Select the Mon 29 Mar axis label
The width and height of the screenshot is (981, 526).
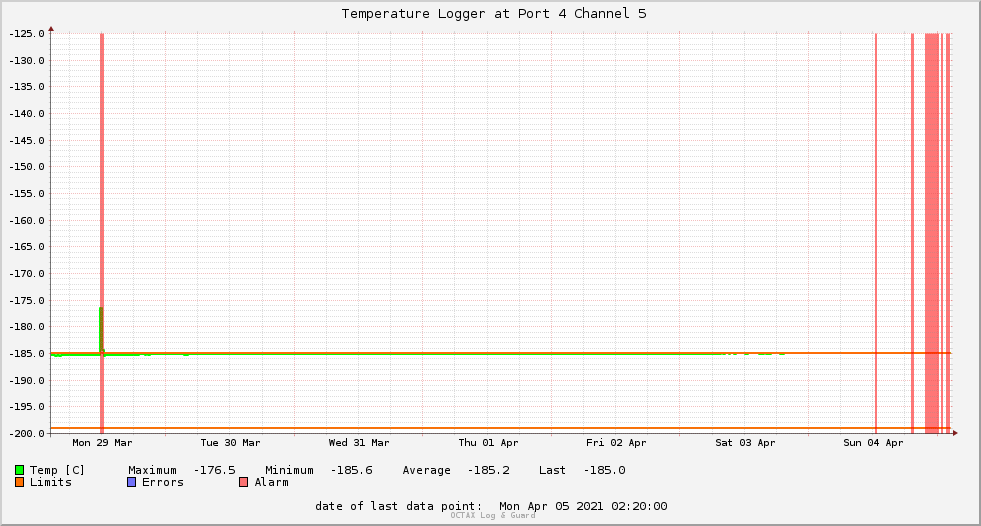click(102, 443)
